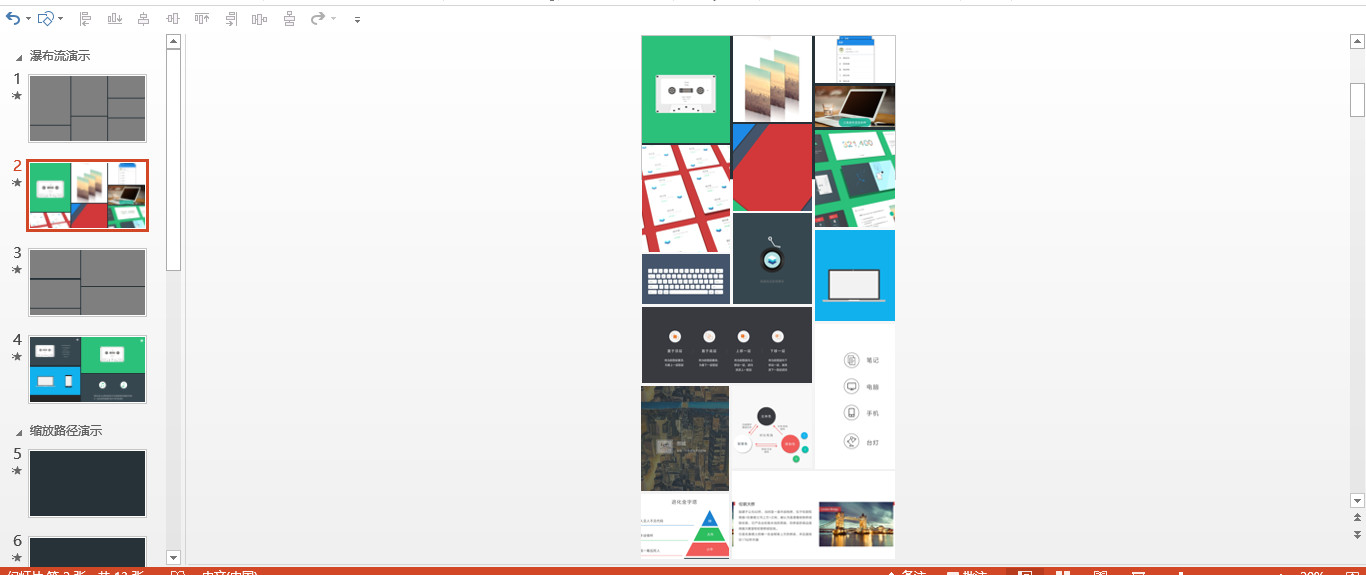This screenshot has width=1366, height=575.
Task: Click the Shapes icon in quick access toolbar
Action: pyautogui.click(x=45, y=18)
